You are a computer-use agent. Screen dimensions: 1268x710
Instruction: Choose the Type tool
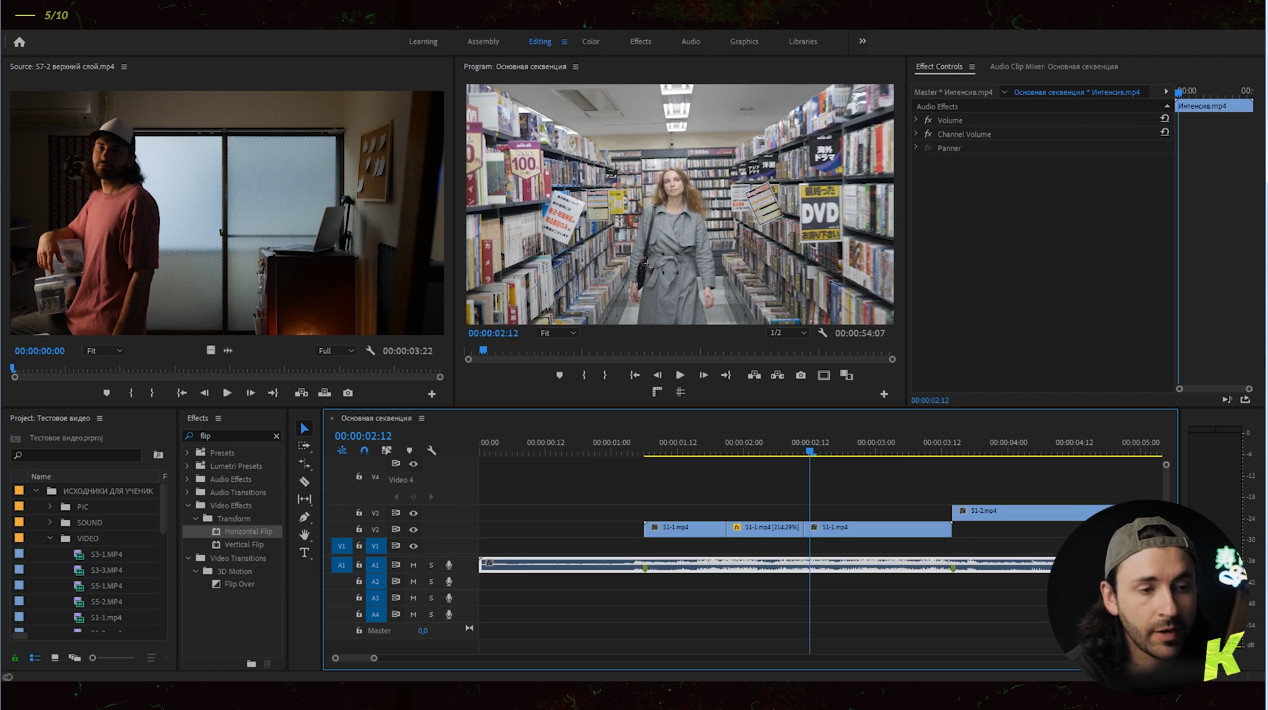click(305, 553)
